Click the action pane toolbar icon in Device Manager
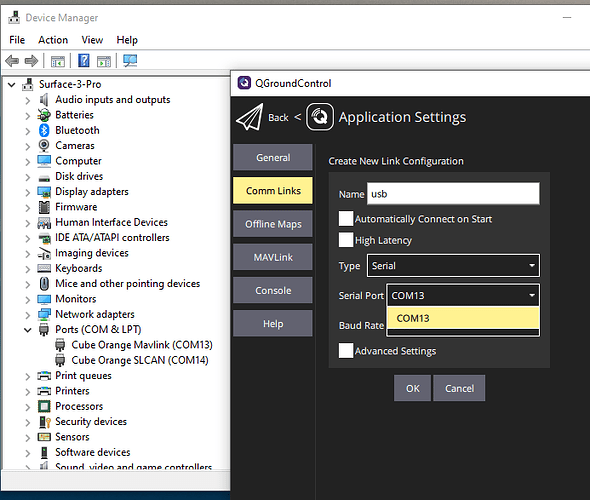Image resolution: width=590 pixels, height=500 pixels. (x=104, y=61)
